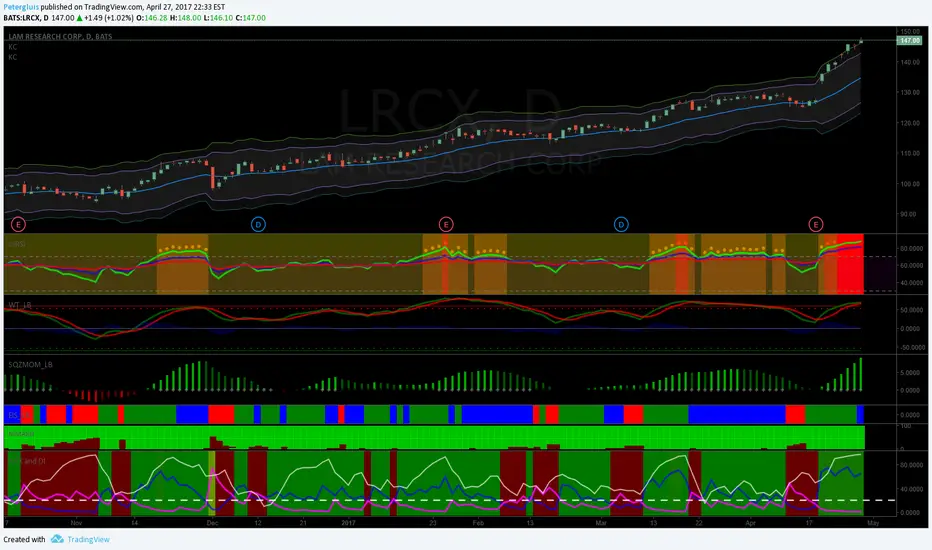Select the LAM RESEARCH CORP, D, BATS legend

(x=60, y=36)
